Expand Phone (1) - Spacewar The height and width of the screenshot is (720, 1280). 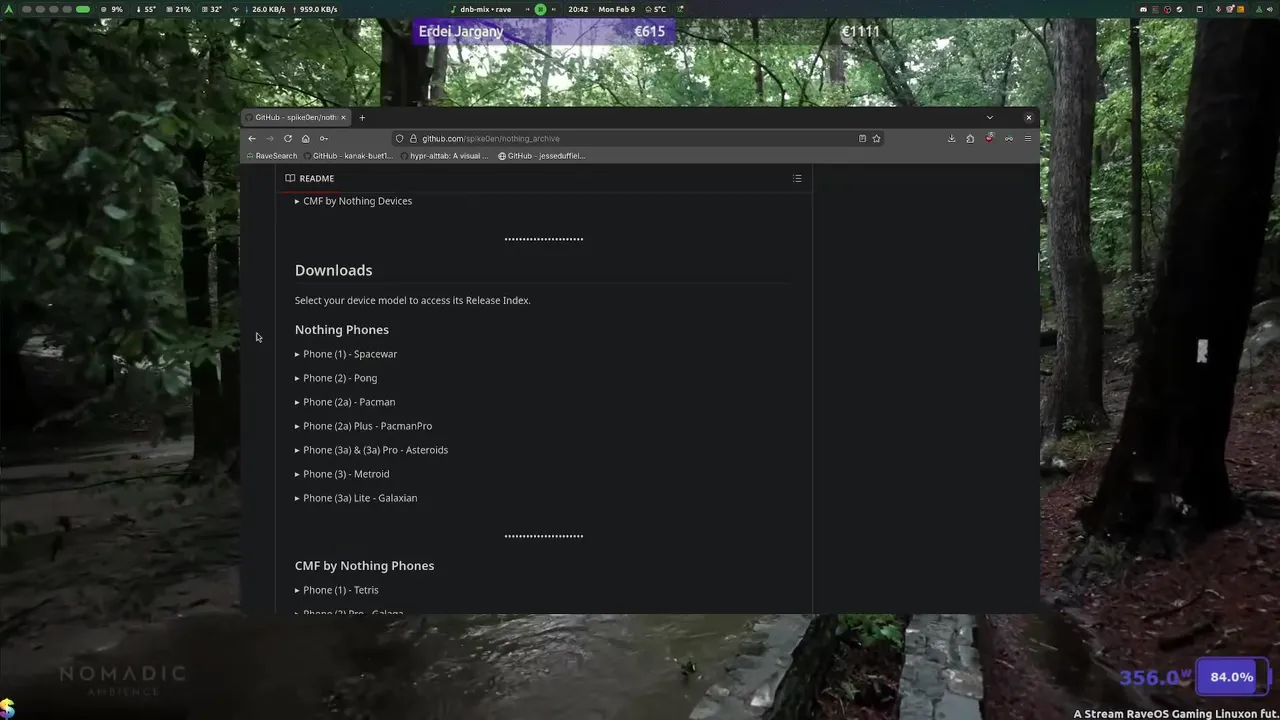[346, 354]
